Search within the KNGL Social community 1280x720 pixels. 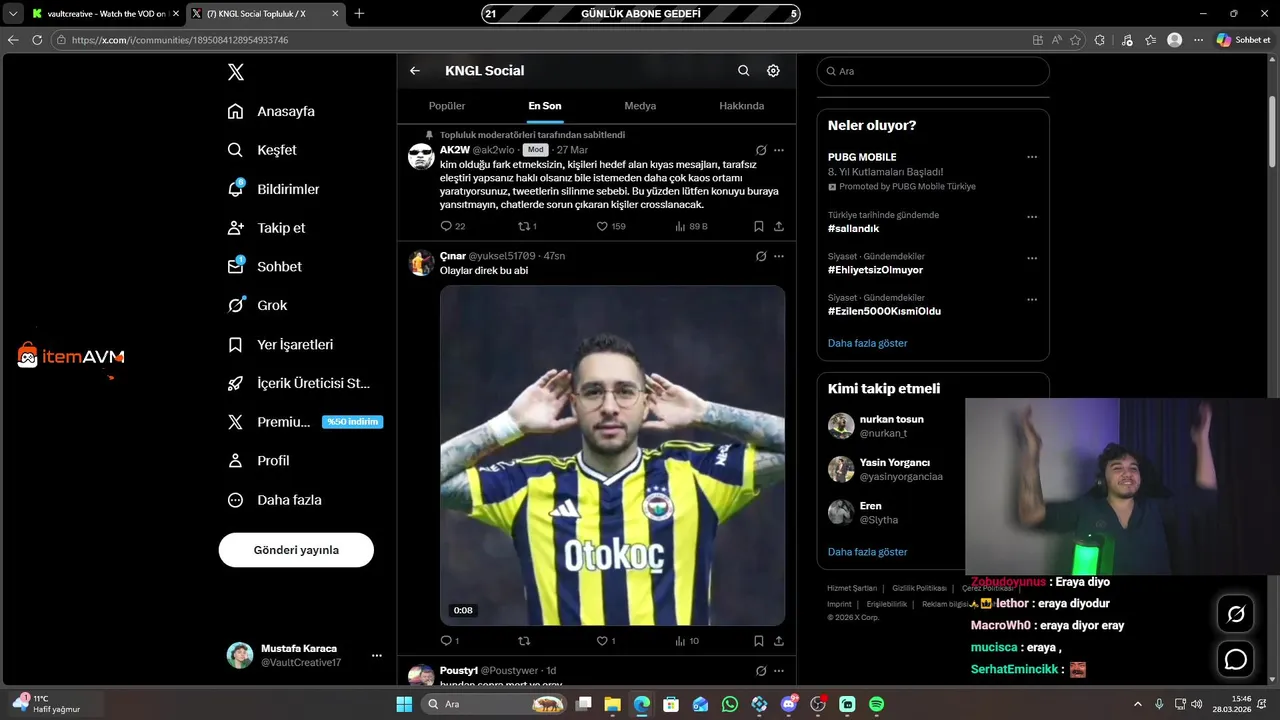pyautogui.click(x=743, y=71)
